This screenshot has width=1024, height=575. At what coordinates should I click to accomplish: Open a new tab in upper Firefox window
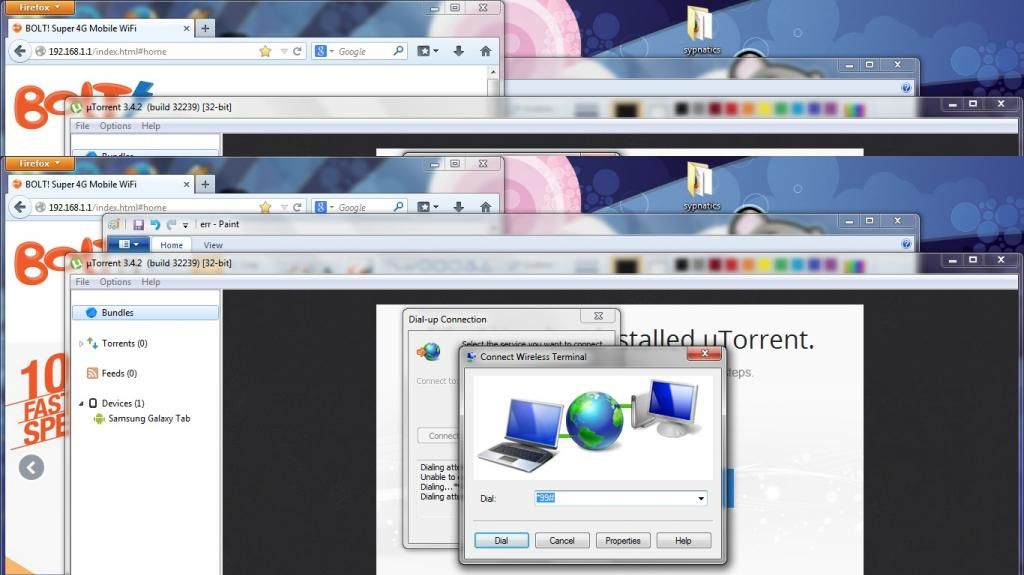205,28
